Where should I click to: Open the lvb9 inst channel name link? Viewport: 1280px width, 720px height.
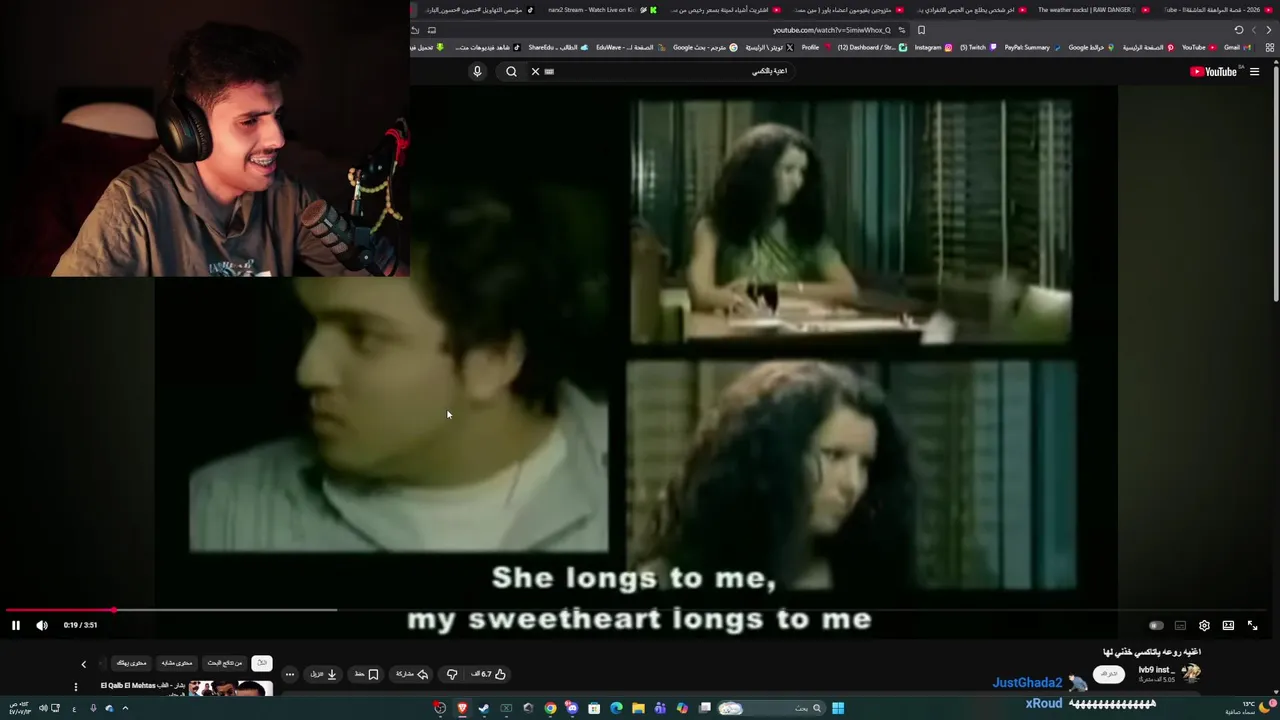coord(1155,670)
